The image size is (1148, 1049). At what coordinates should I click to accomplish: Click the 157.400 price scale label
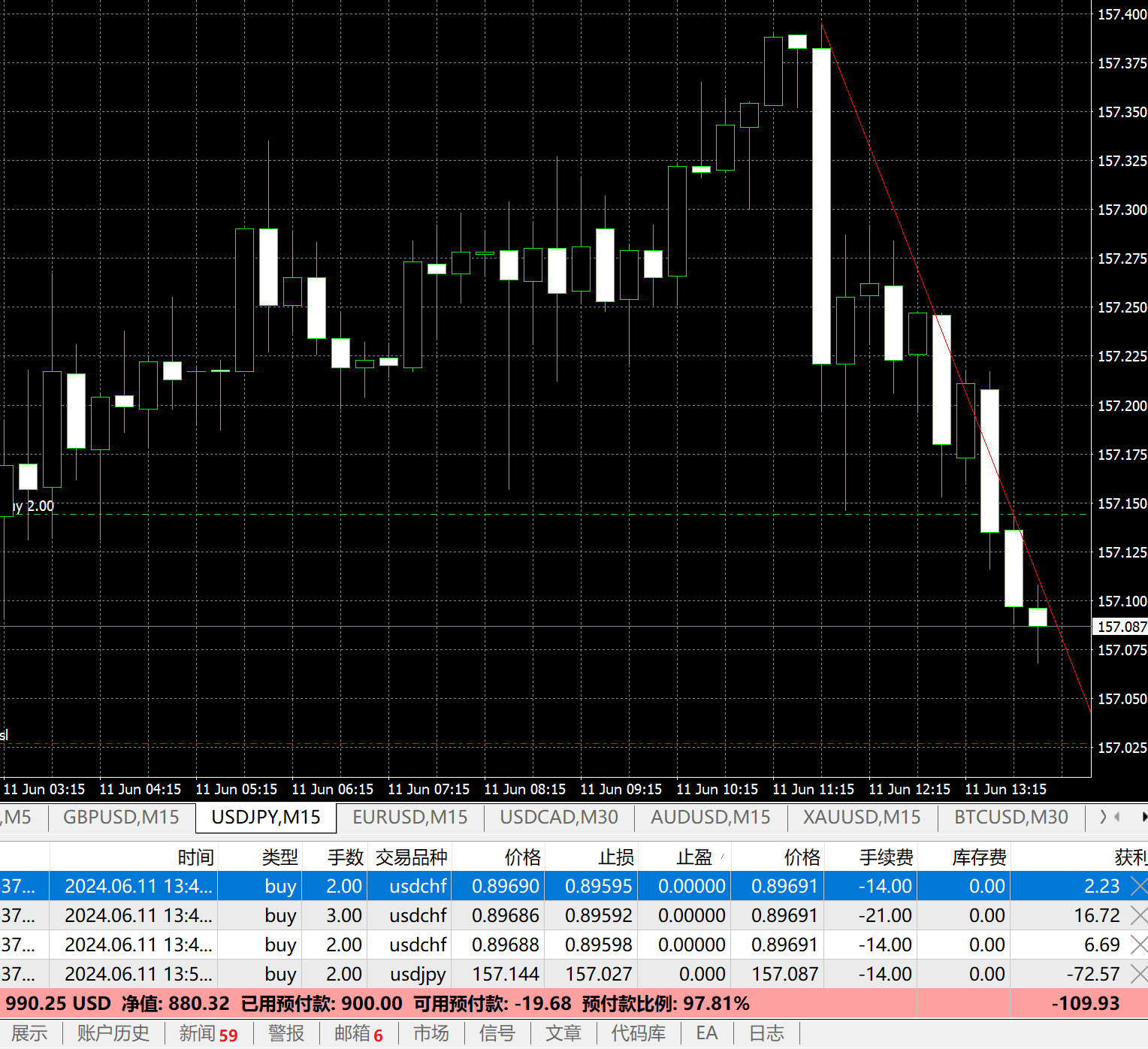pos(1122,14)
